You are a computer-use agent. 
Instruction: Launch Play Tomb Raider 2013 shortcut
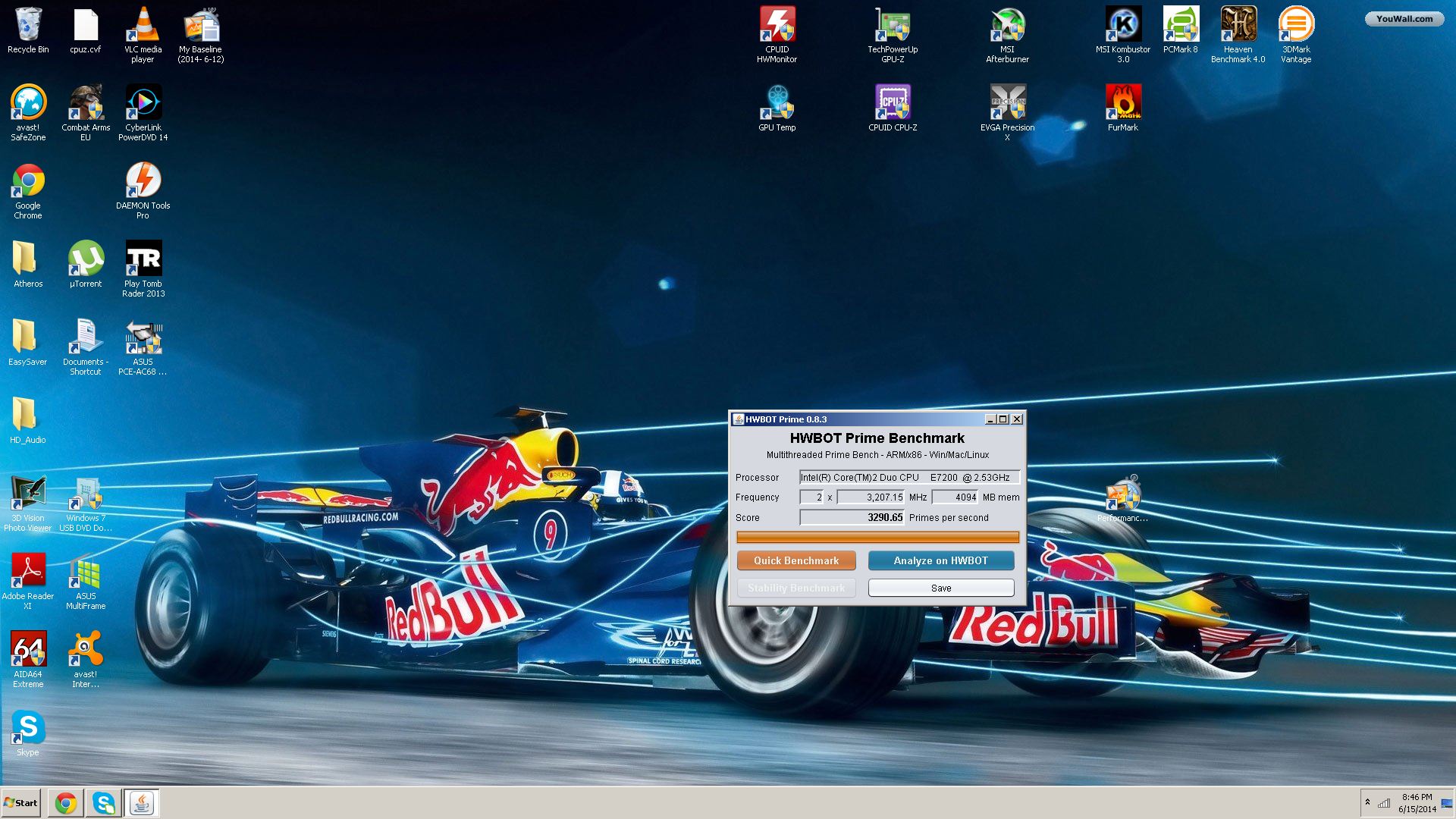tap(143, 268)
